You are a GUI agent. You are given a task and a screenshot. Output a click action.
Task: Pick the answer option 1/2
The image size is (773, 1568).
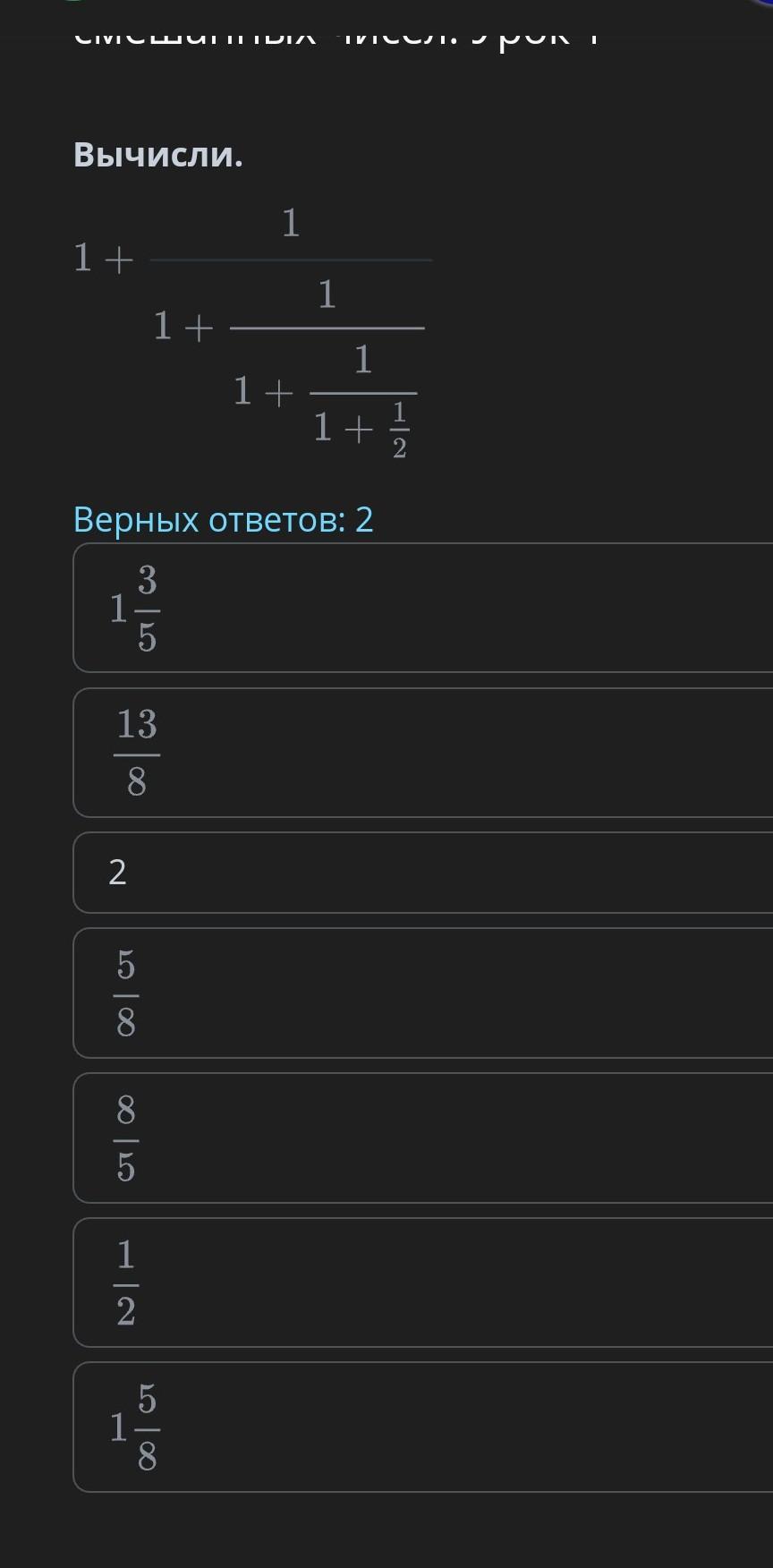[x=422, y=1283]
